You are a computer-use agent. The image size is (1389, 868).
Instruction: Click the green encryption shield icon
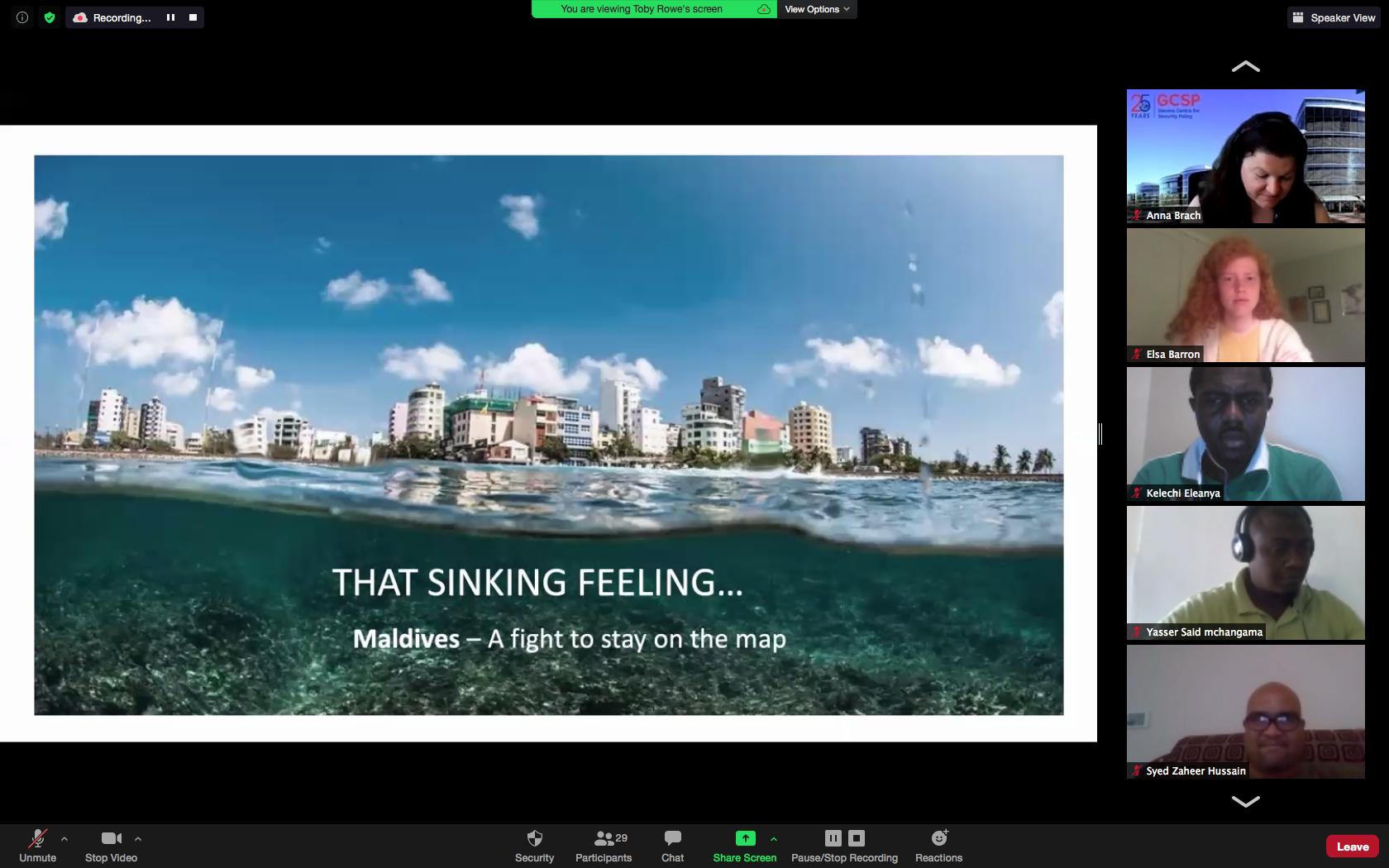click(50, 17)
